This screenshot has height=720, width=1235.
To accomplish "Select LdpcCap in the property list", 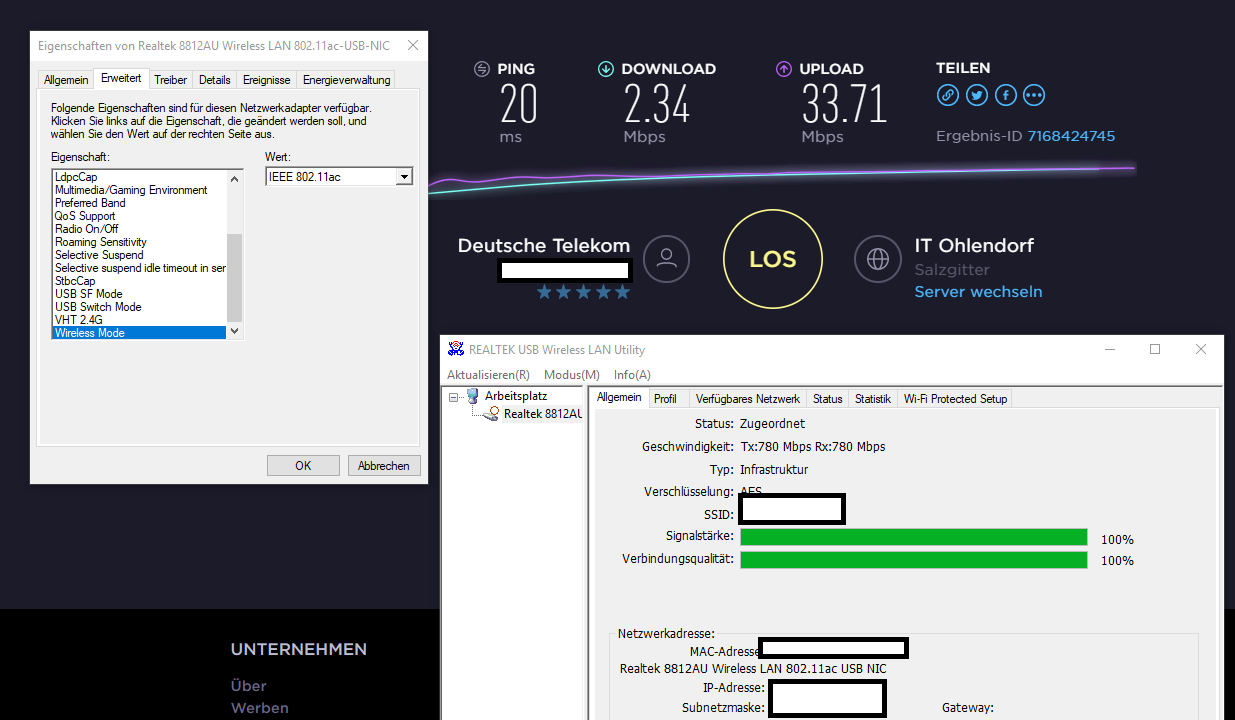I will click(139, 177).
